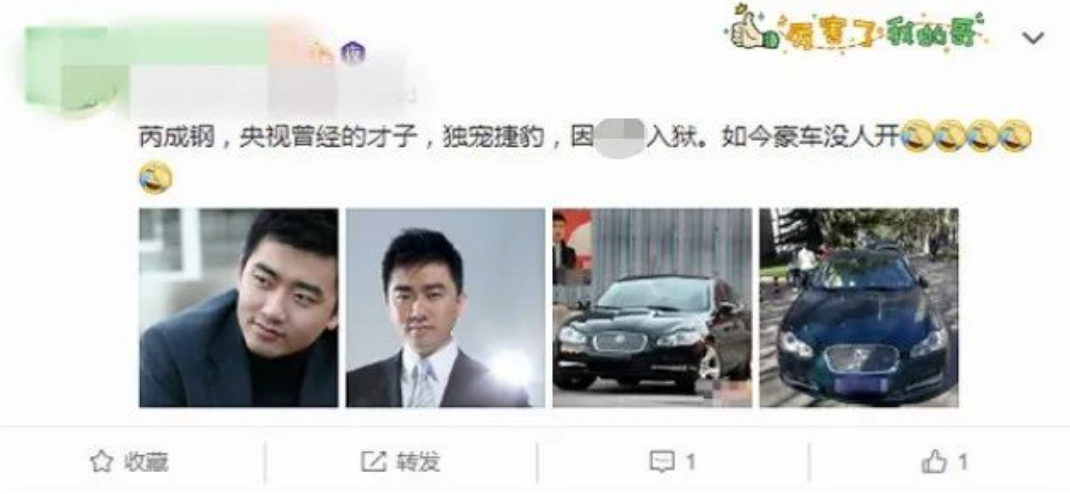Click the star icon beside 收藏
Image resolution: width=1070 pixels, height=494 pixels.
tap(101, 462)
